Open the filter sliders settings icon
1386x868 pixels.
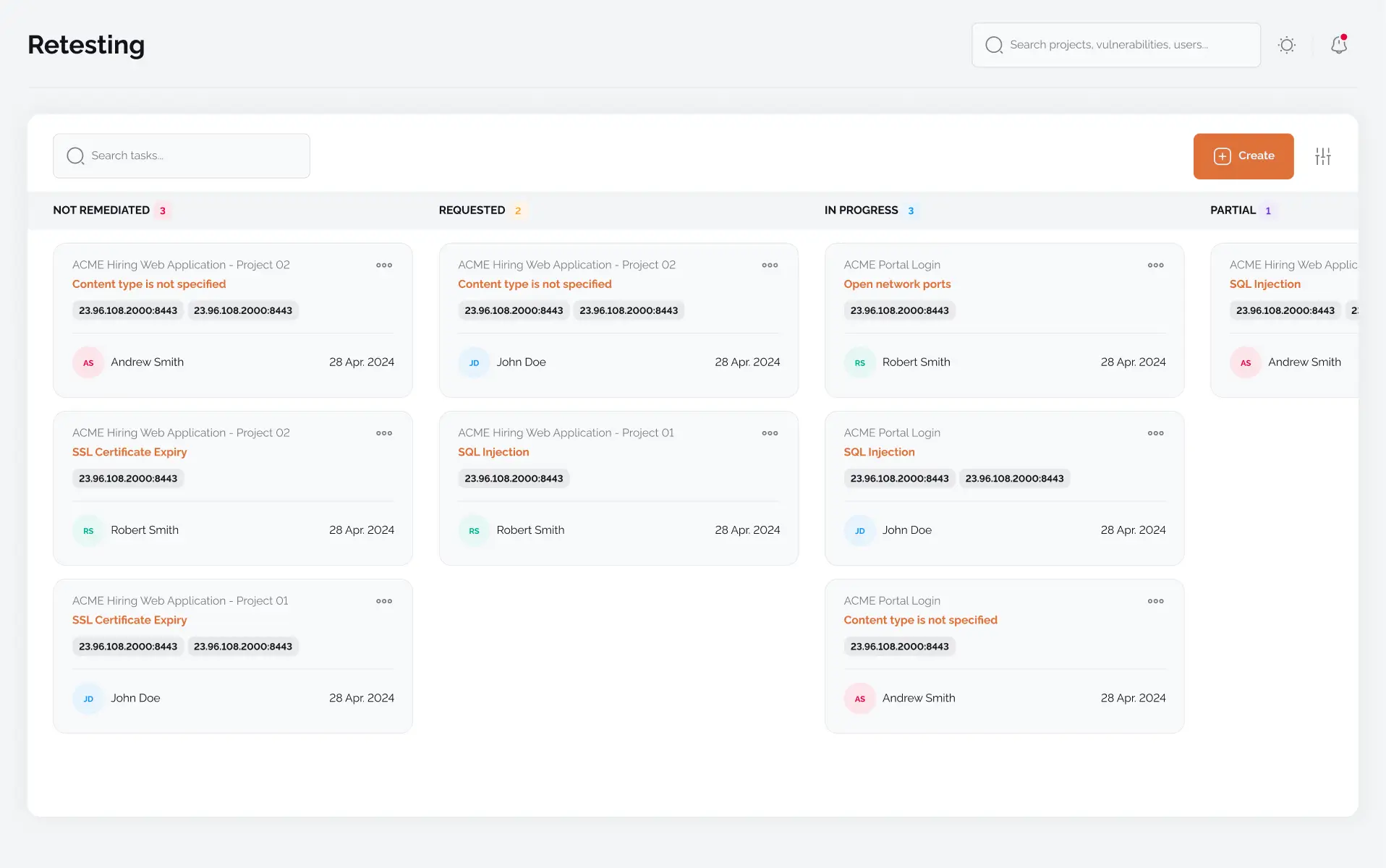tap(1322, 156)
